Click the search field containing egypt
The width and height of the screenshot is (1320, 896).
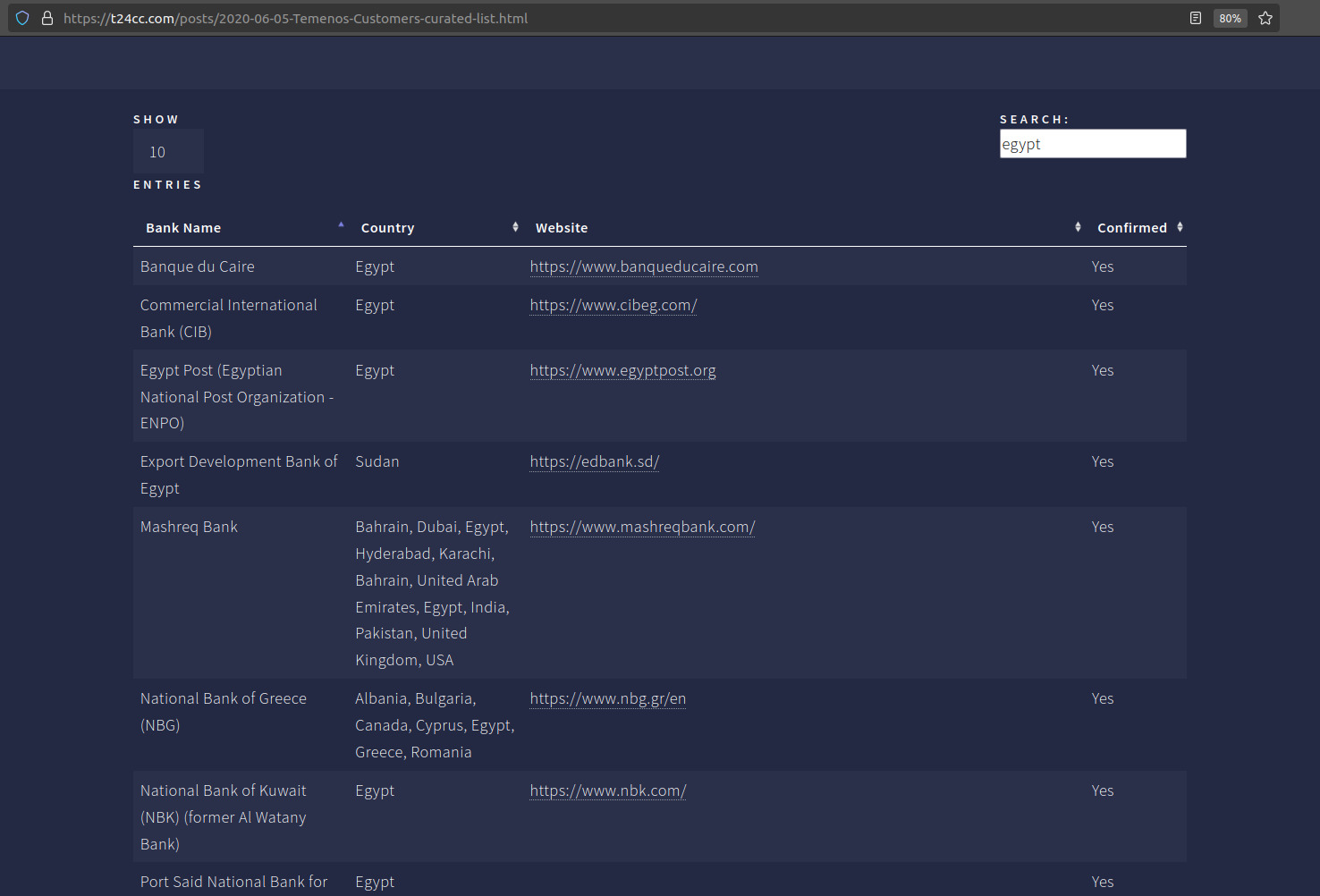pyautogui.click(x=1093, y=144)
